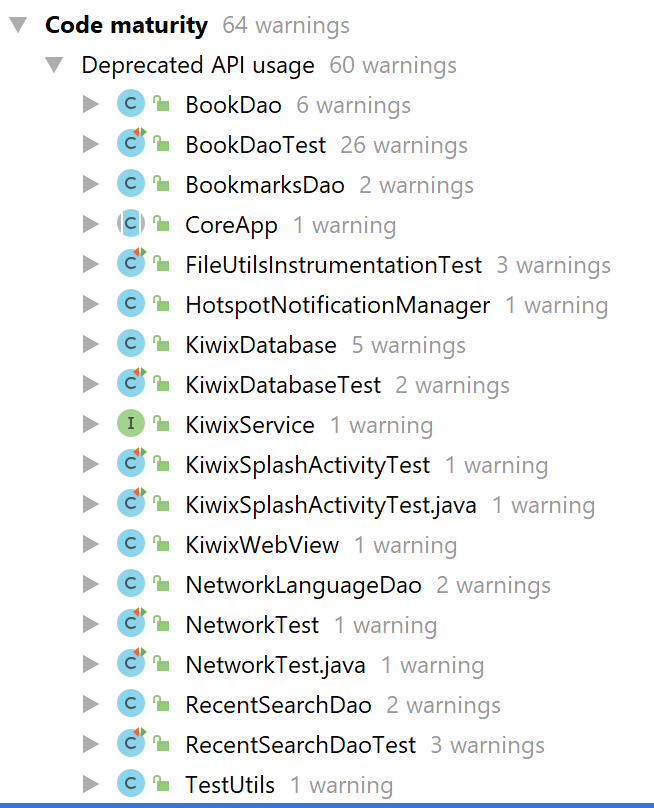This screenshot has width=654, height=808.
Task: Click the '26 warnings' count text
Action: point(404,145)
